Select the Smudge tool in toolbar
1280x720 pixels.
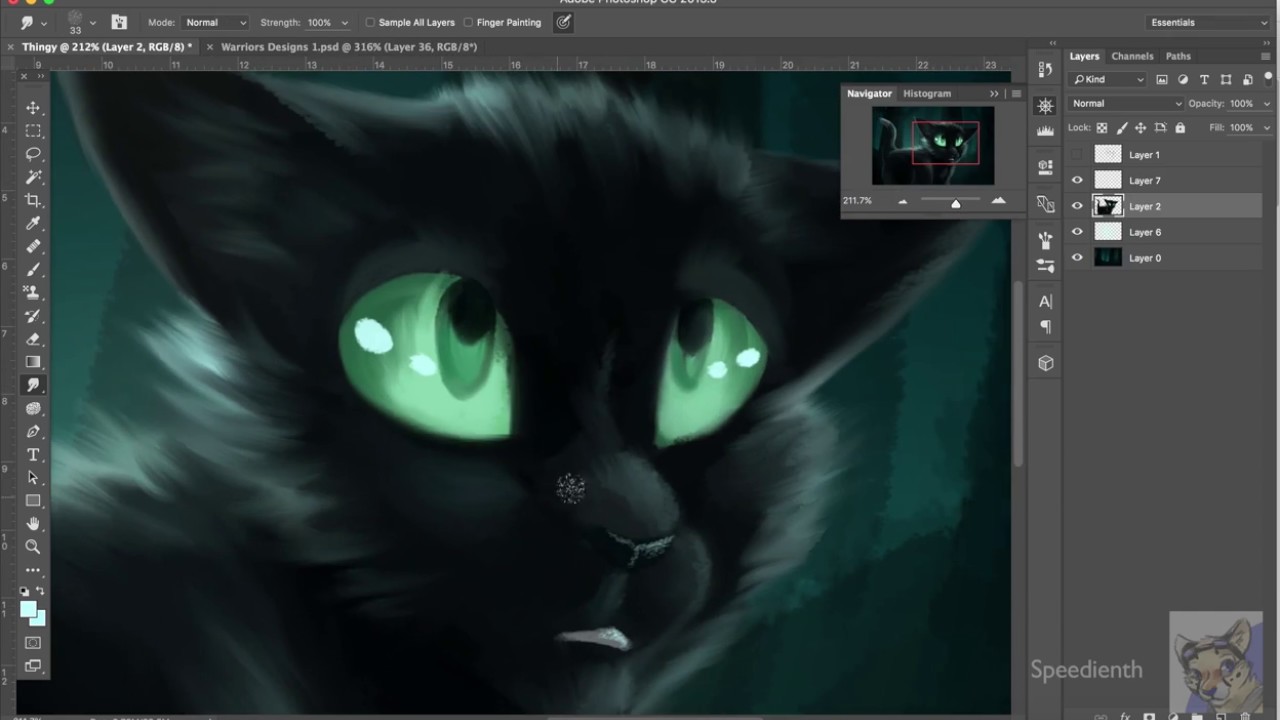[33, 385]
